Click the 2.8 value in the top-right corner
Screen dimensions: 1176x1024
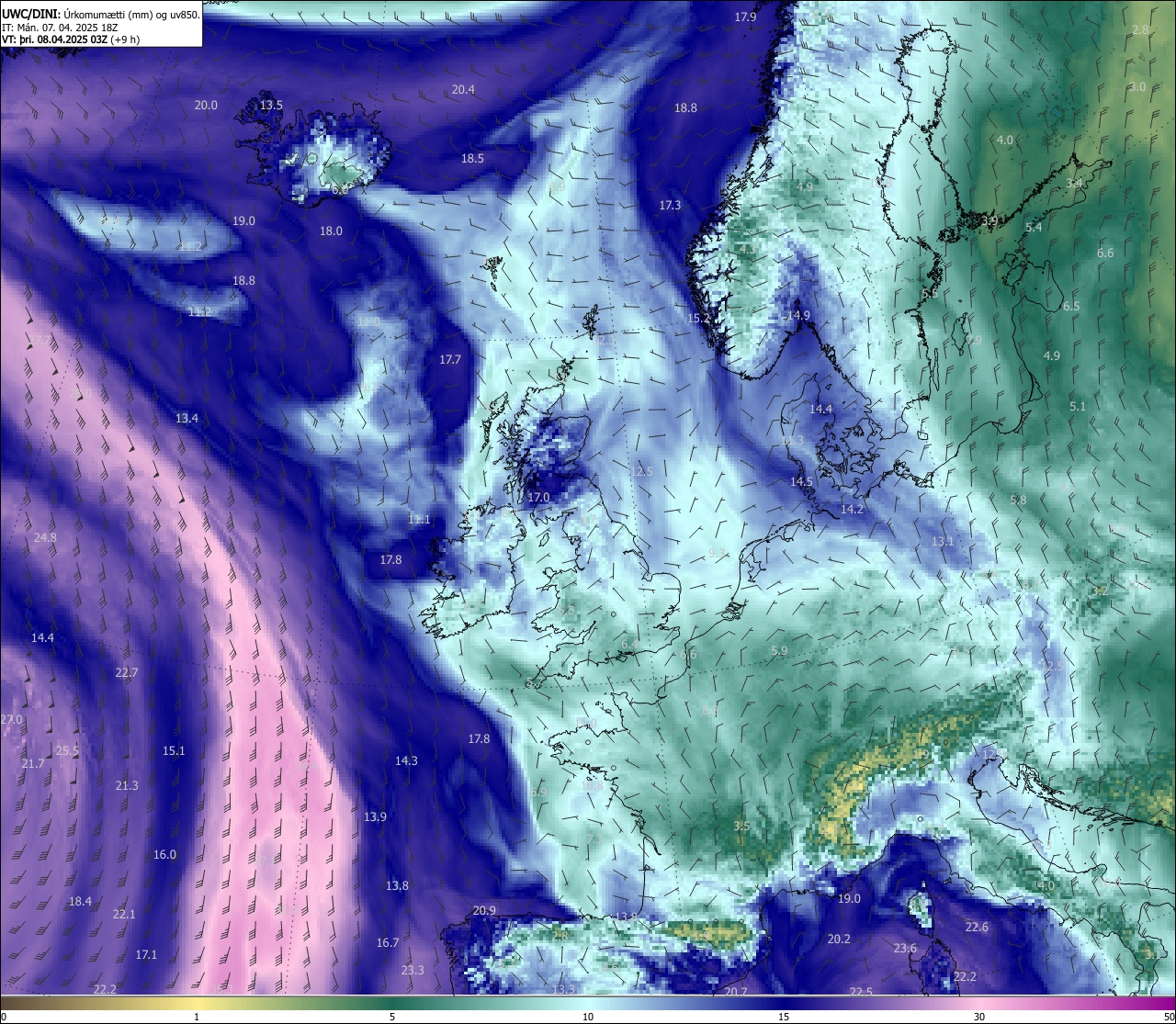1140,30
